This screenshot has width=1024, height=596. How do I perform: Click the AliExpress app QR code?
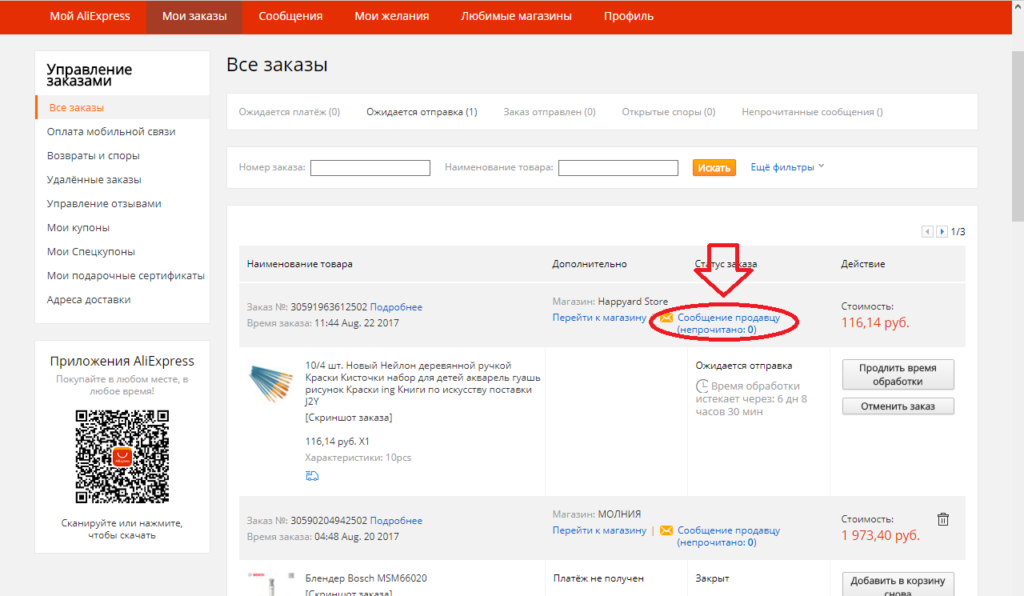(x=122, y=455)
